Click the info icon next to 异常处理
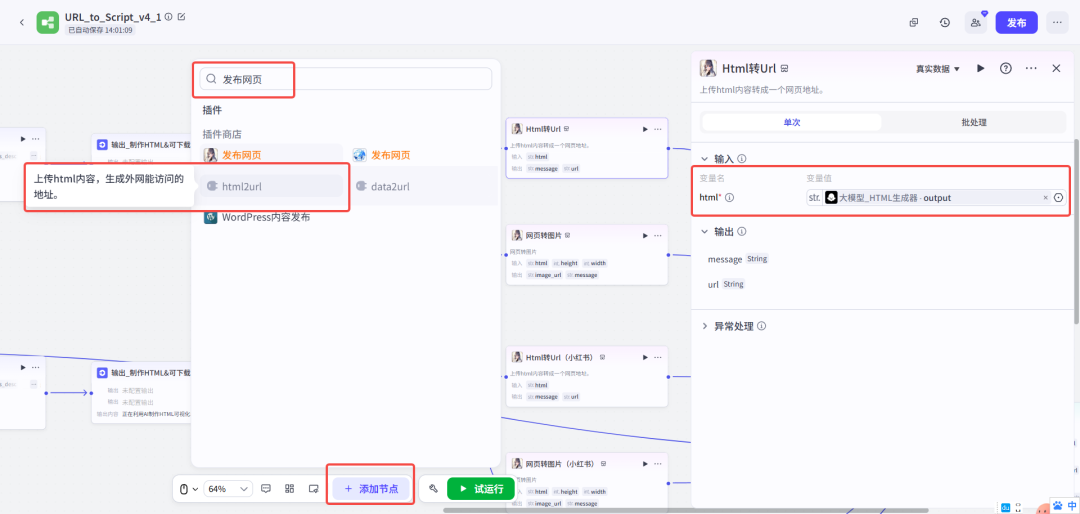 (762, 326)
